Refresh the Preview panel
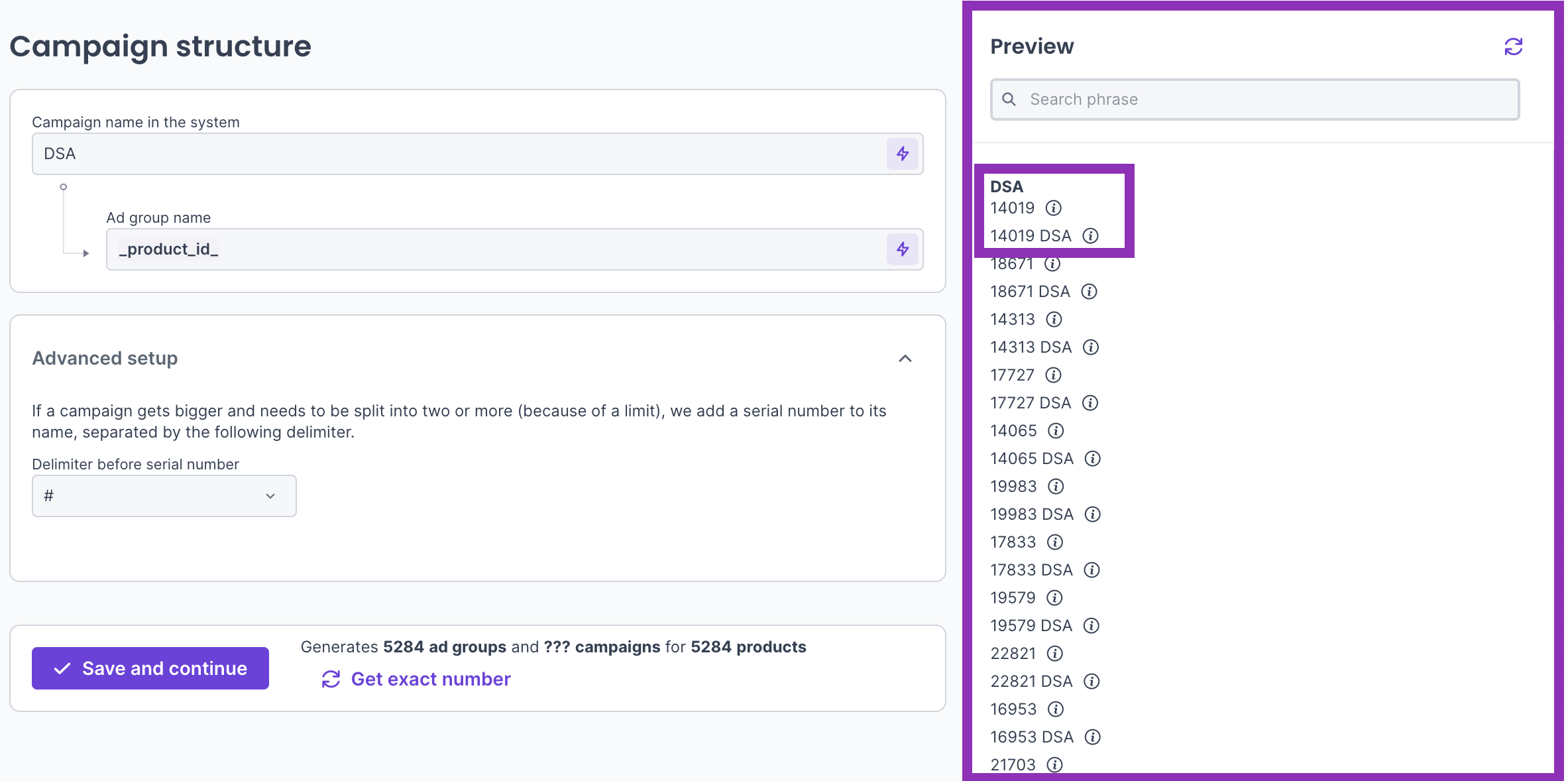 (x=1513, y=46)
